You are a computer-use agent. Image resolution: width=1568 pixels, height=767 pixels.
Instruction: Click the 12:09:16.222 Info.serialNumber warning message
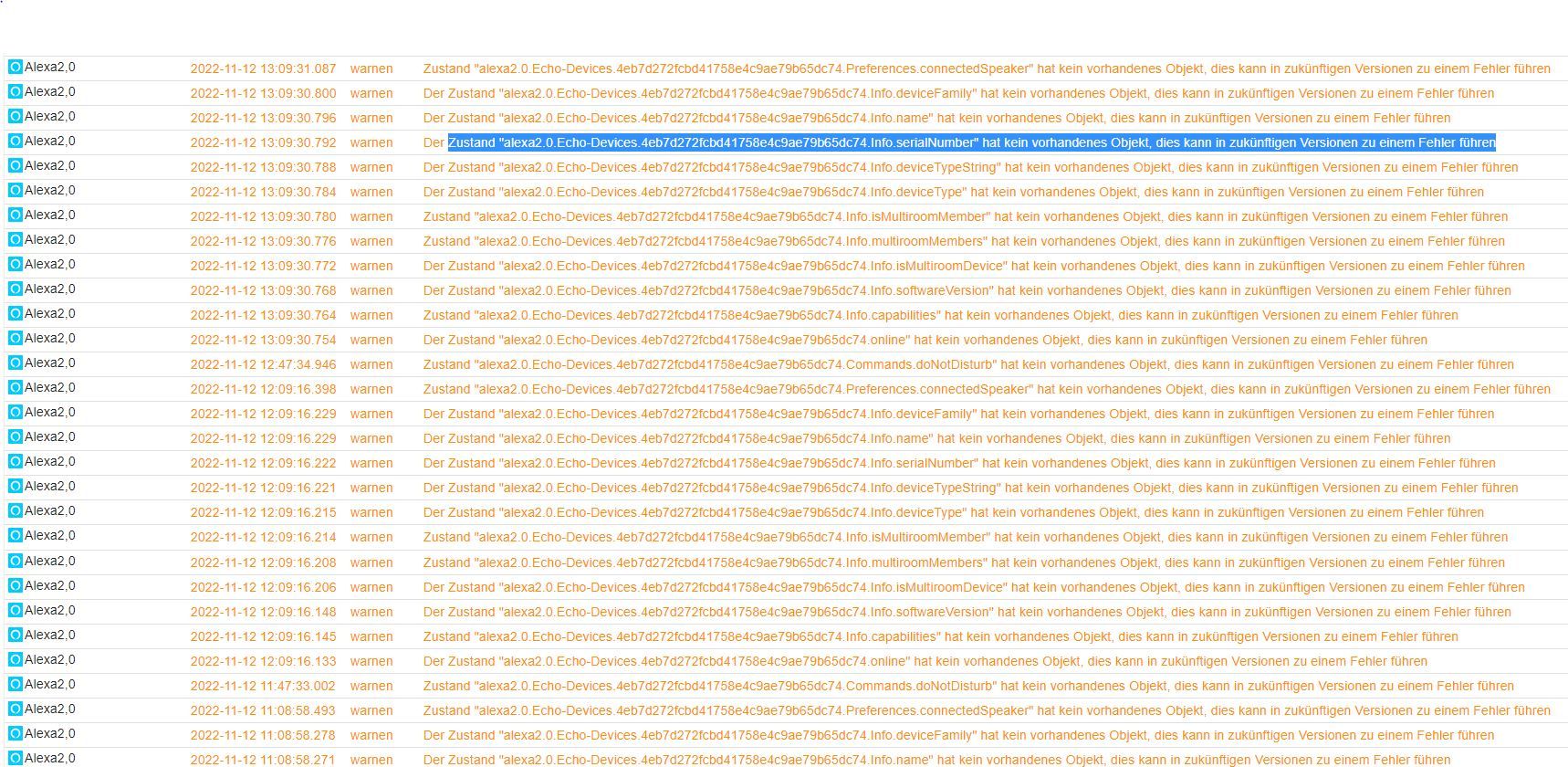959,463
